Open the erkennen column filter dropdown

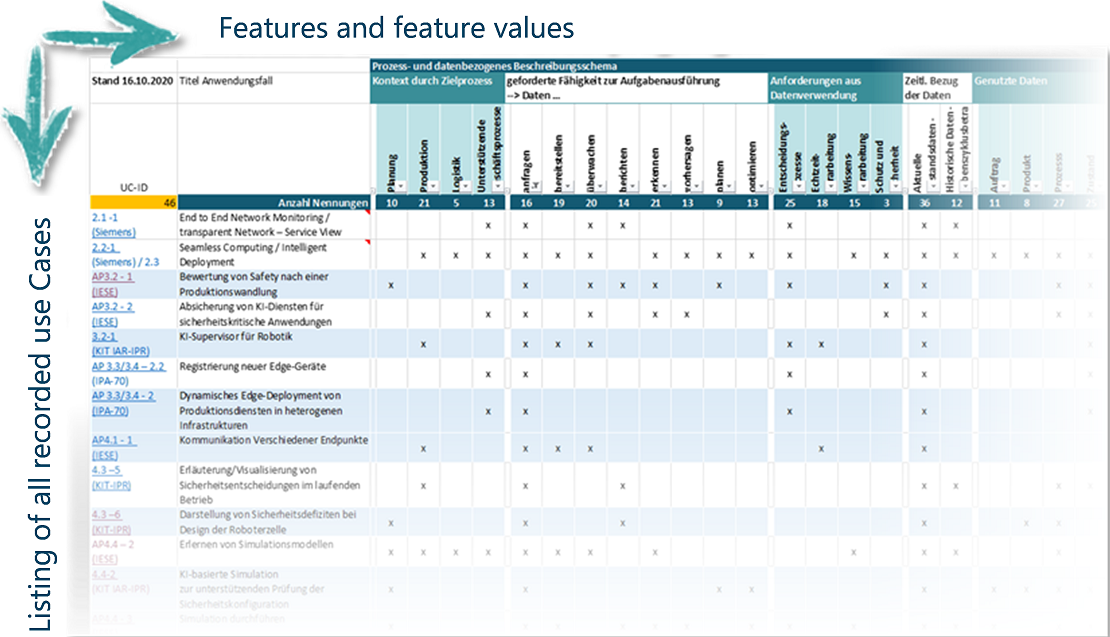point(665,187)
